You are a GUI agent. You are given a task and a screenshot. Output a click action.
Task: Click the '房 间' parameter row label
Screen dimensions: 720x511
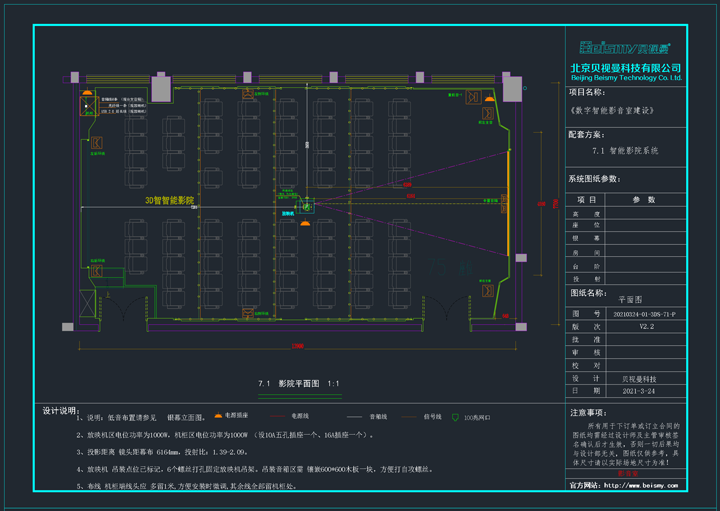pyautogui.click(x=586, y=253)
